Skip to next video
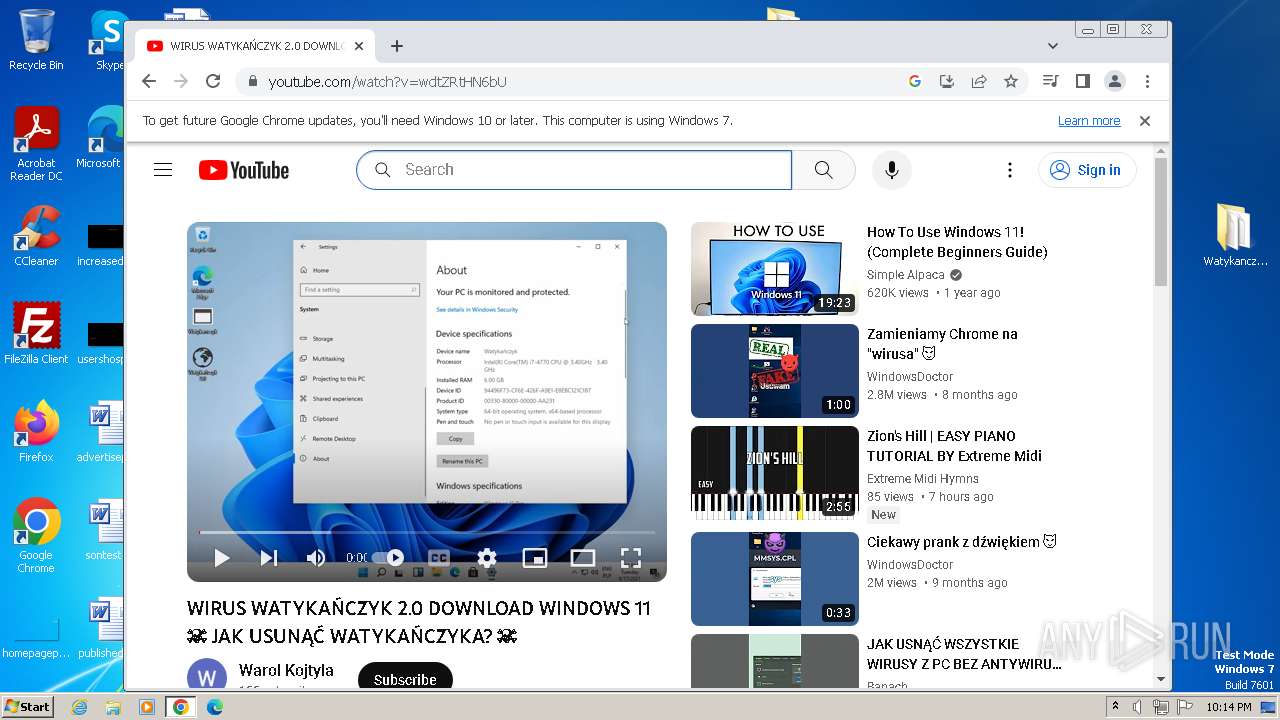This screenshot has width=1280, height=720. click(x=269, y=558)
